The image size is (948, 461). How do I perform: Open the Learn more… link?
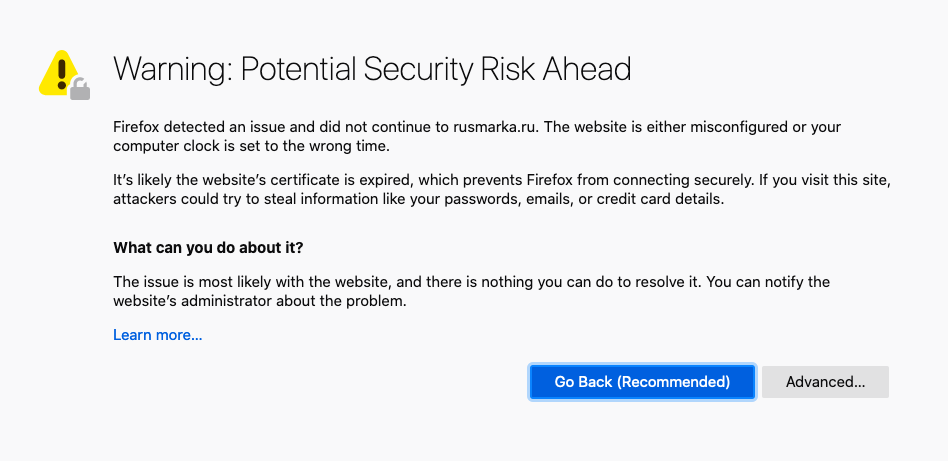coord(158,335)
